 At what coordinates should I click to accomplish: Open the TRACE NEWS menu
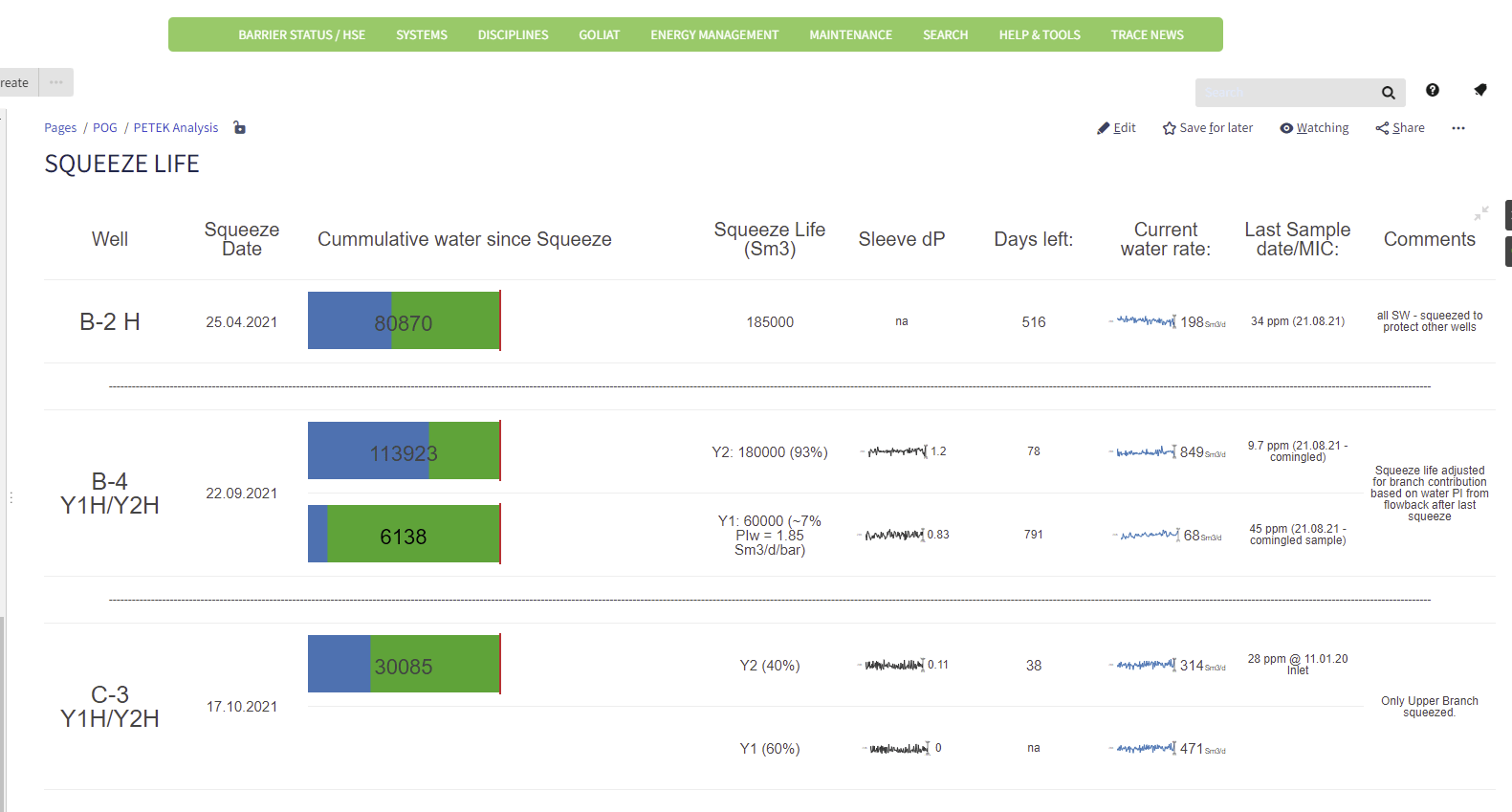click(x=1148, y=35)
